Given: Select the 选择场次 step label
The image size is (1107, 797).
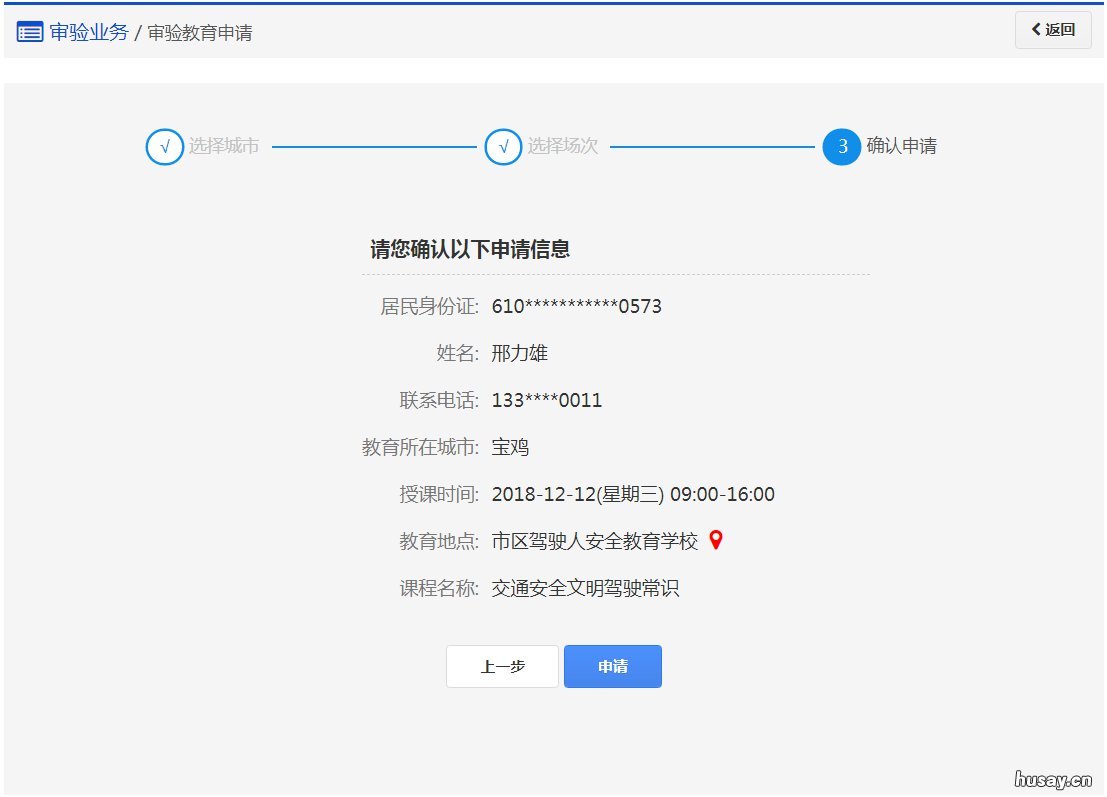Looking at the screenshot, I should coord(563,146).
